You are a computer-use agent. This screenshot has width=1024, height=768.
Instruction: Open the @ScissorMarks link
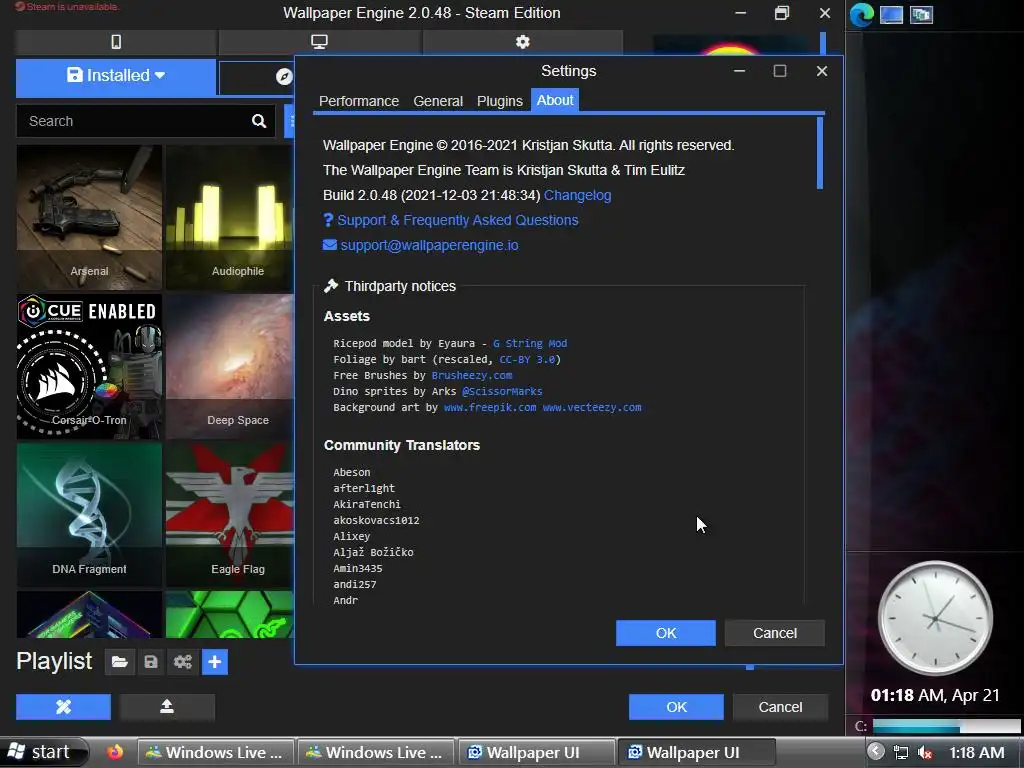(502, 391)
